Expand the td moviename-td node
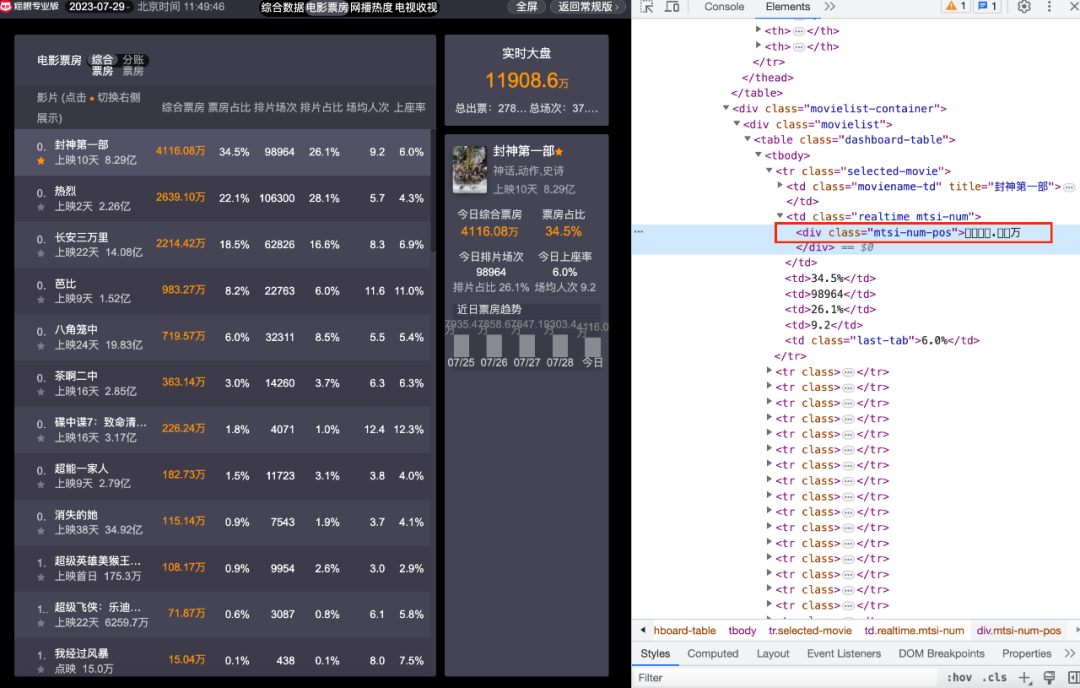This screenshot has height=688, width=1080. tap(780, 185)
